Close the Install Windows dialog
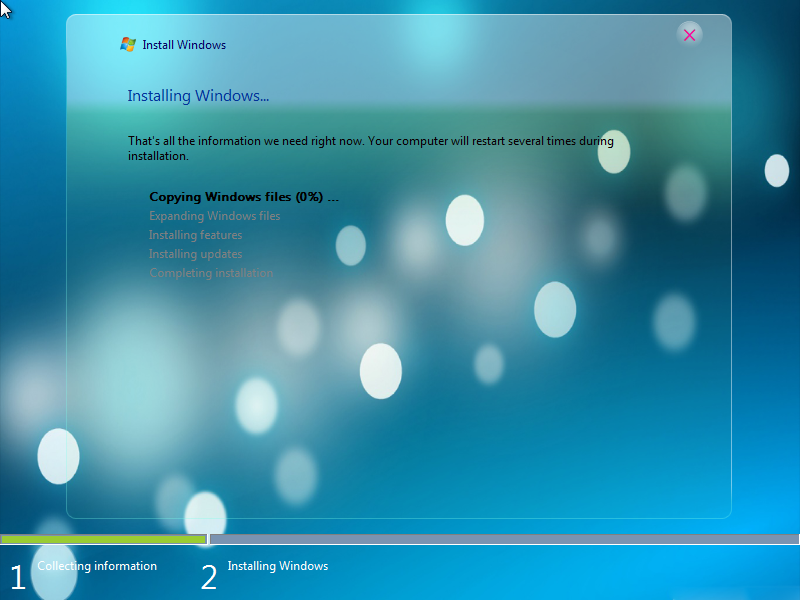 tap(689, 35)
